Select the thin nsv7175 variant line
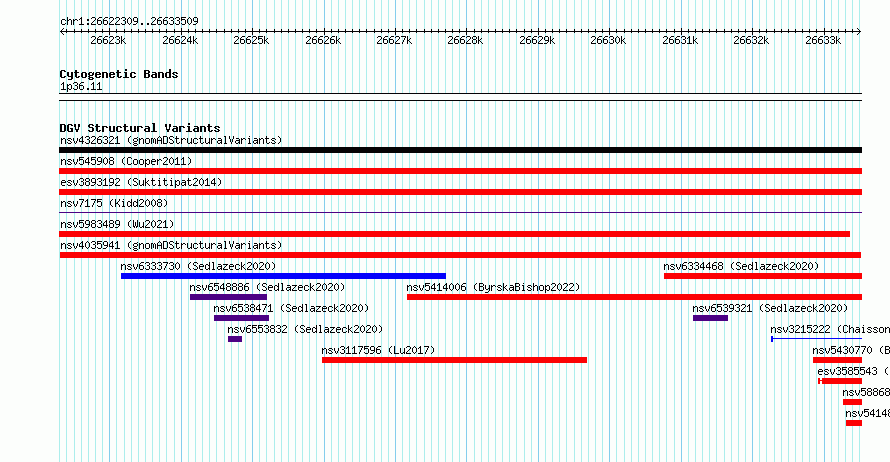Viewport: 890px width, 462px height. pyautogui.click(x=460, y=212)
